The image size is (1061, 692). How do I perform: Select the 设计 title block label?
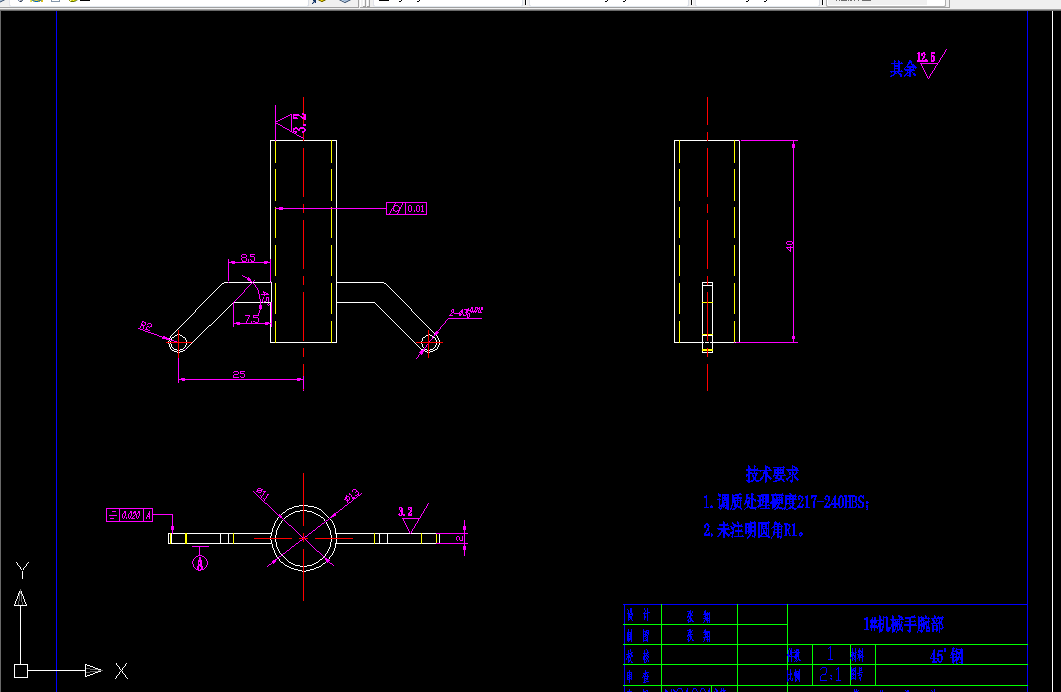click(x=639, y=615)
